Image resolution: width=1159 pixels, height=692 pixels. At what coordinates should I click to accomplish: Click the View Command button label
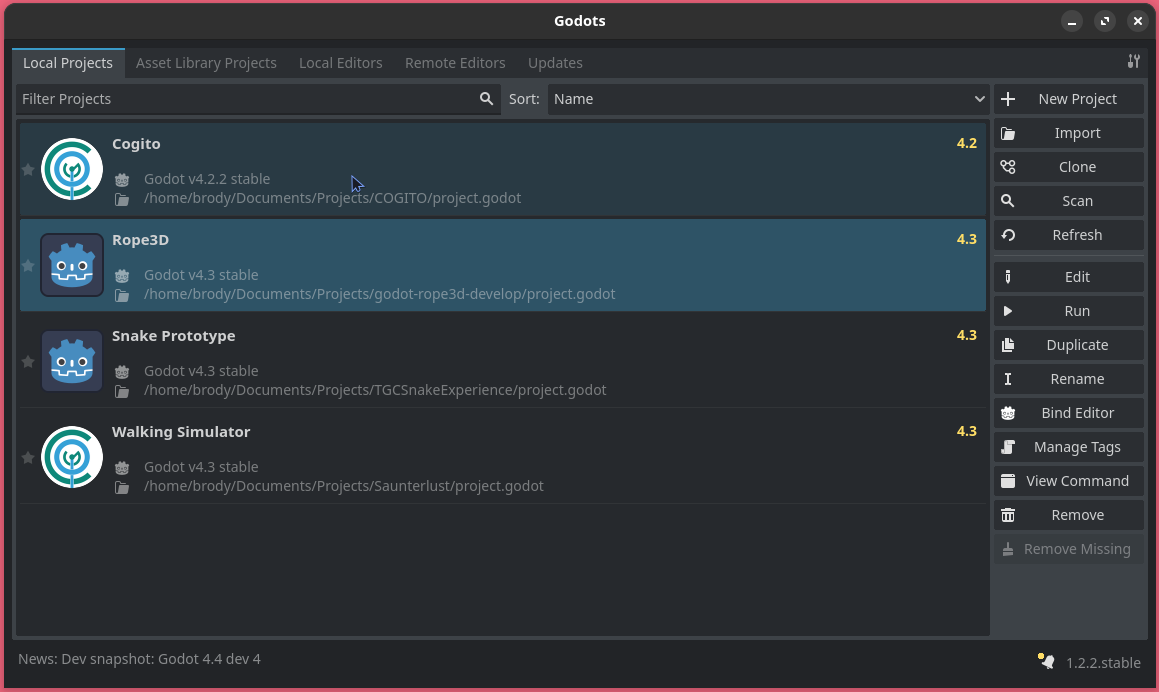[x=1077, y=481]
